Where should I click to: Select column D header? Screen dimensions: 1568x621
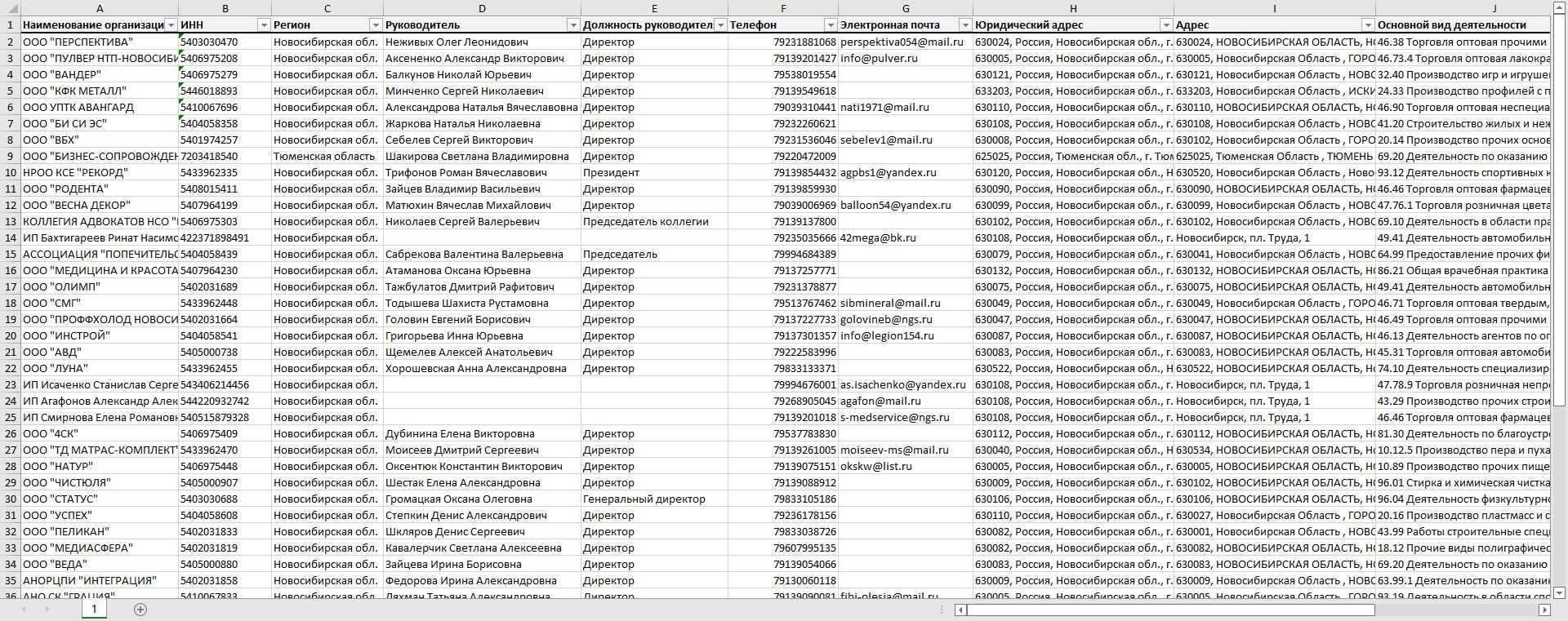[482, 8]
